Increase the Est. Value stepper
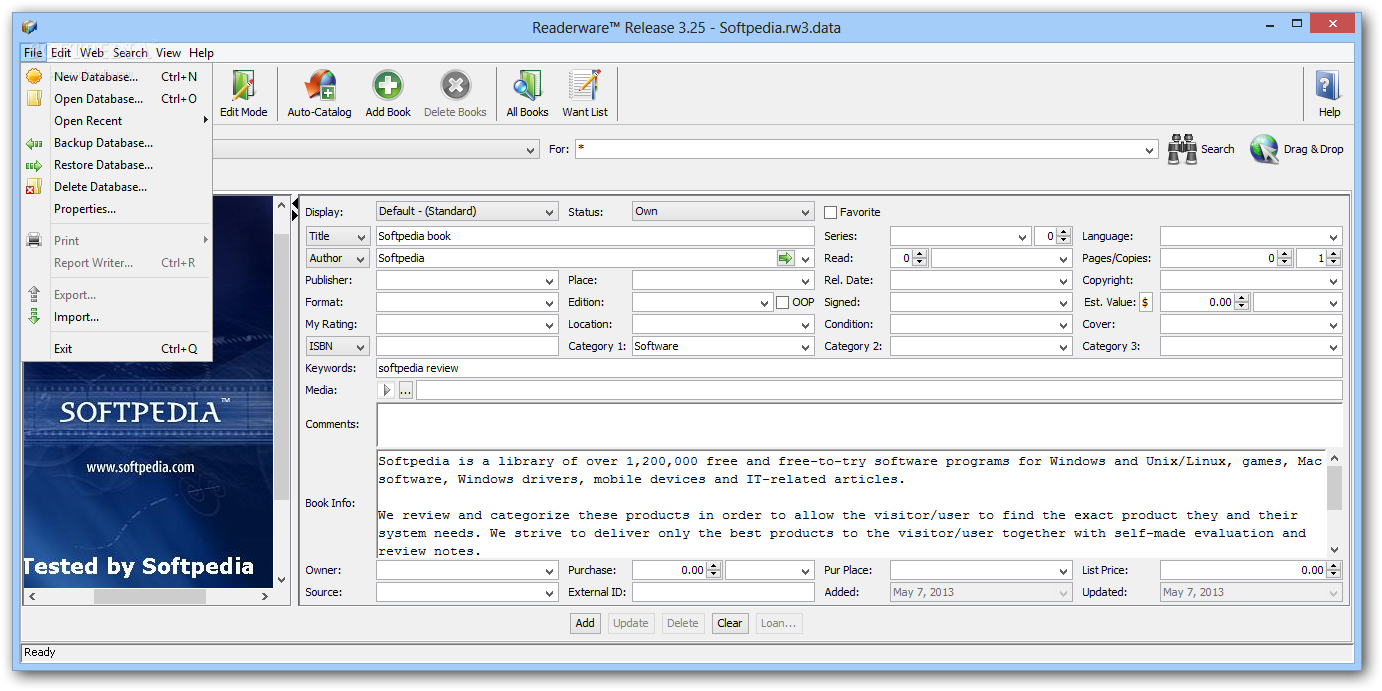The image size is (1382, 691). point(1242,298)
